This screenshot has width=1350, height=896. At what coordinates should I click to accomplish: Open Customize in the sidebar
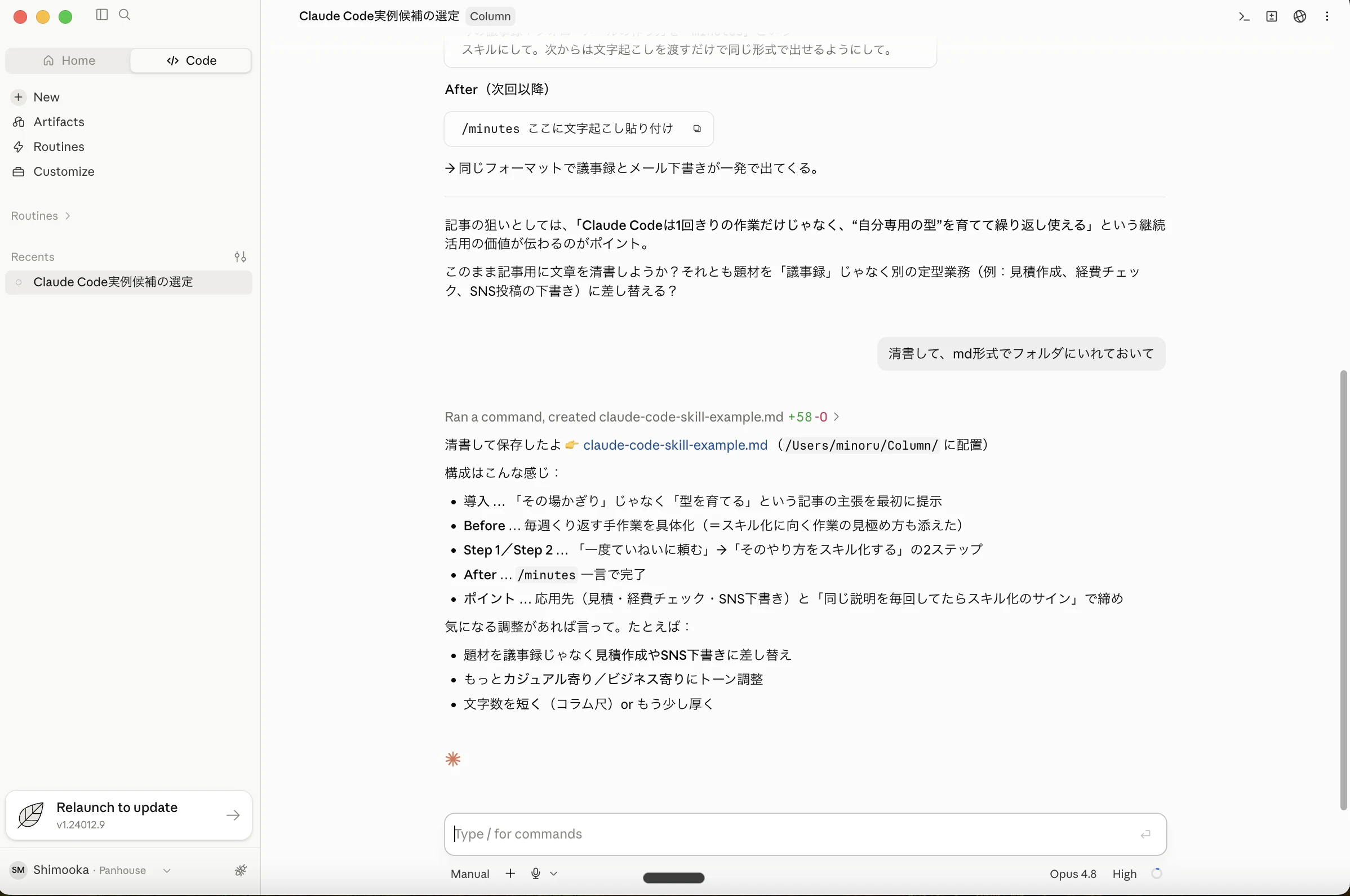pyautogui.click(x=128, y=171)
